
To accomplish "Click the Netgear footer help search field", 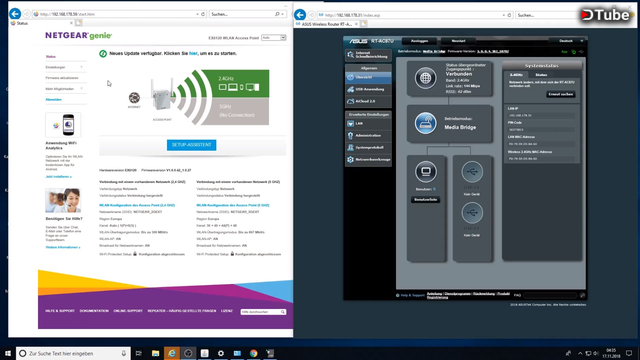I will tap(260, 312).
